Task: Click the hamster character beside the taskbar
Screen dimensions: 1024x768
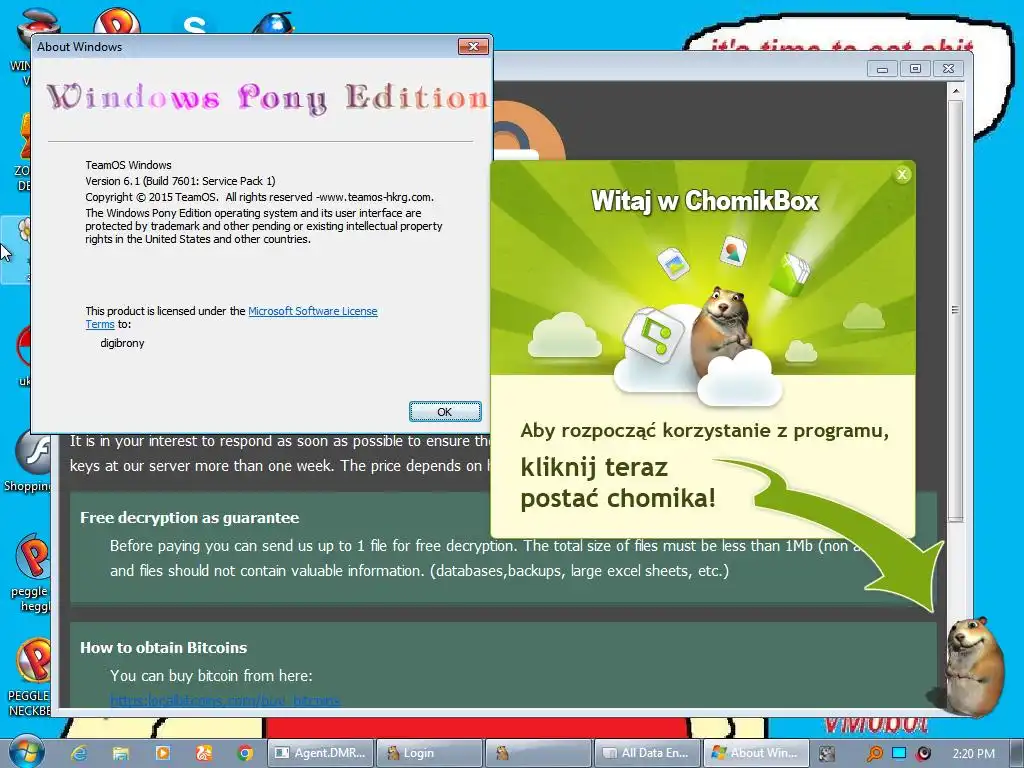Action: 973,666
